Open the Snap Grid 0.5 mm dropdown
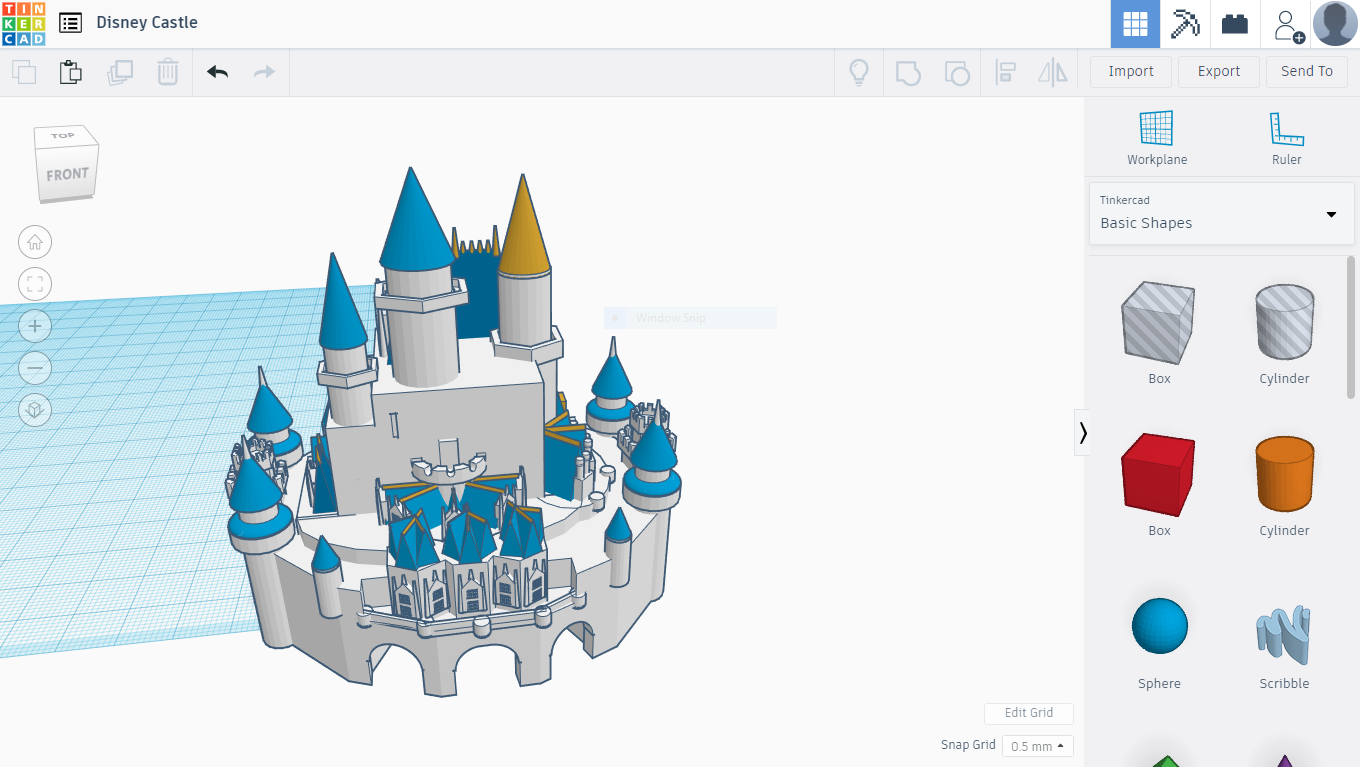This screenshot has height=767, width=1360. (x=1037, y=746)
